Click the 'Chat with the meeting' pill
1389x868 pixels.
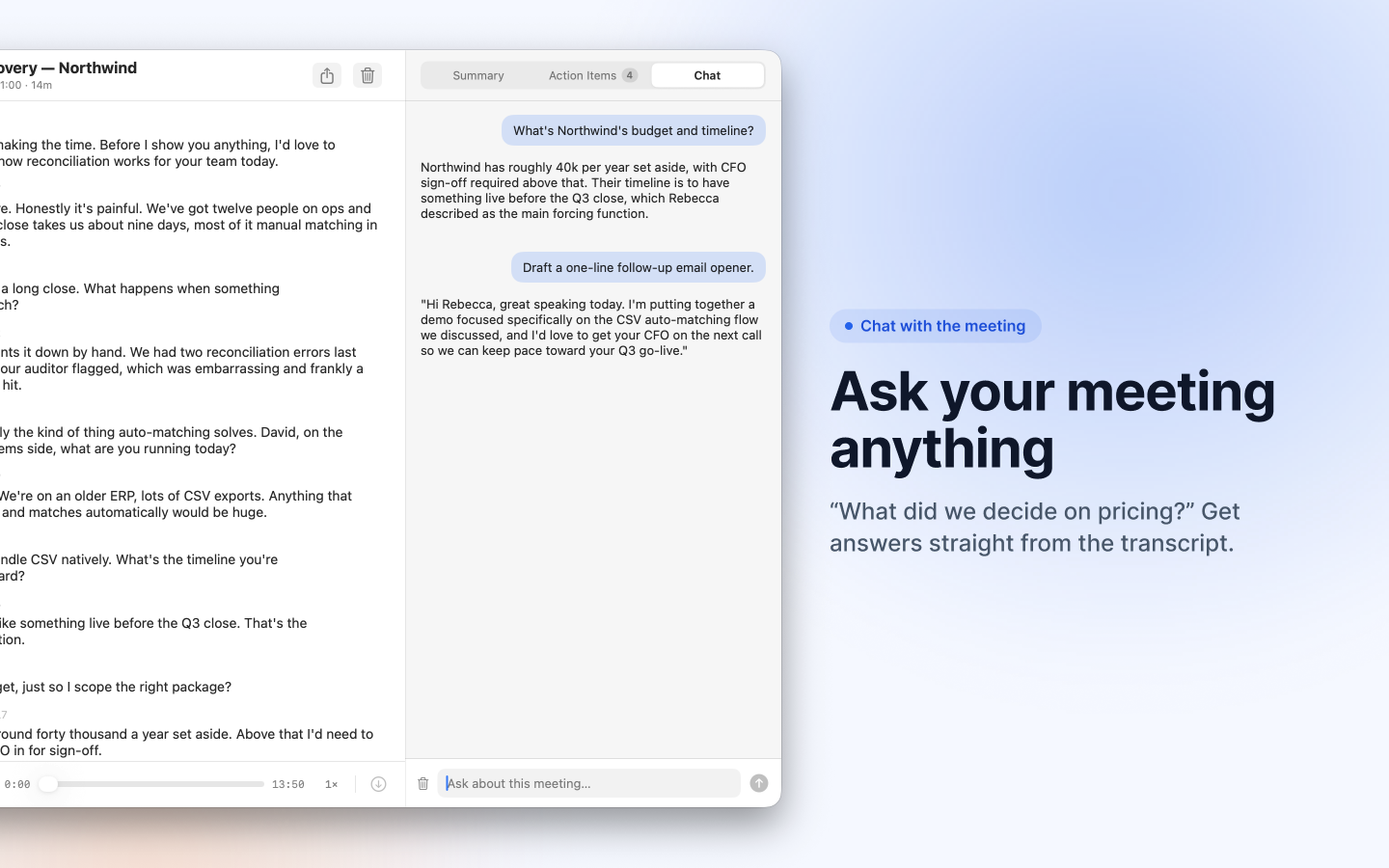point(936,326)
